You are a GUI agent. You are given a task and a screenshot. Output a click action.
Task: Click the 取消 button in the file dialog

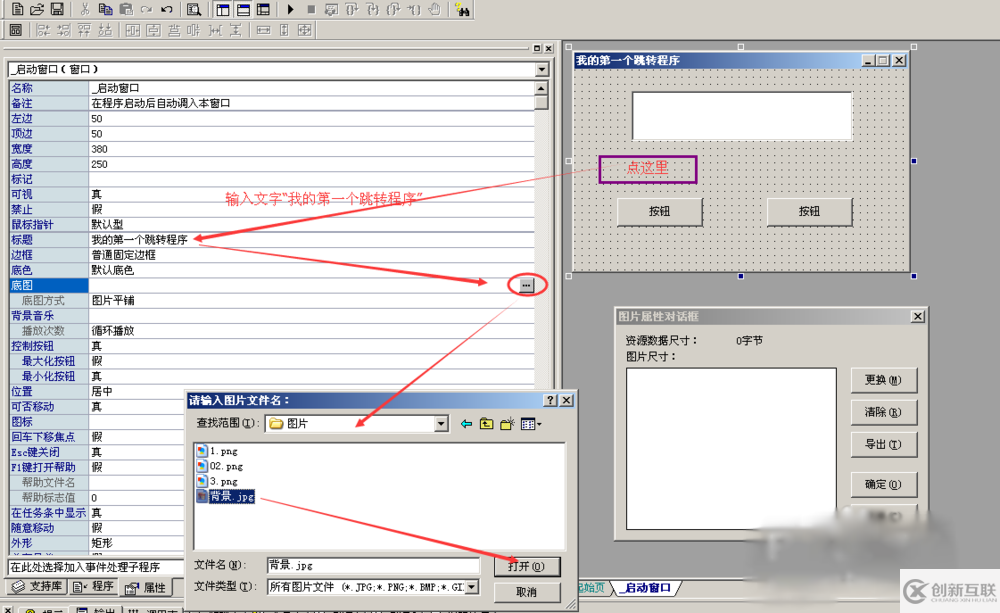point(527,592)
